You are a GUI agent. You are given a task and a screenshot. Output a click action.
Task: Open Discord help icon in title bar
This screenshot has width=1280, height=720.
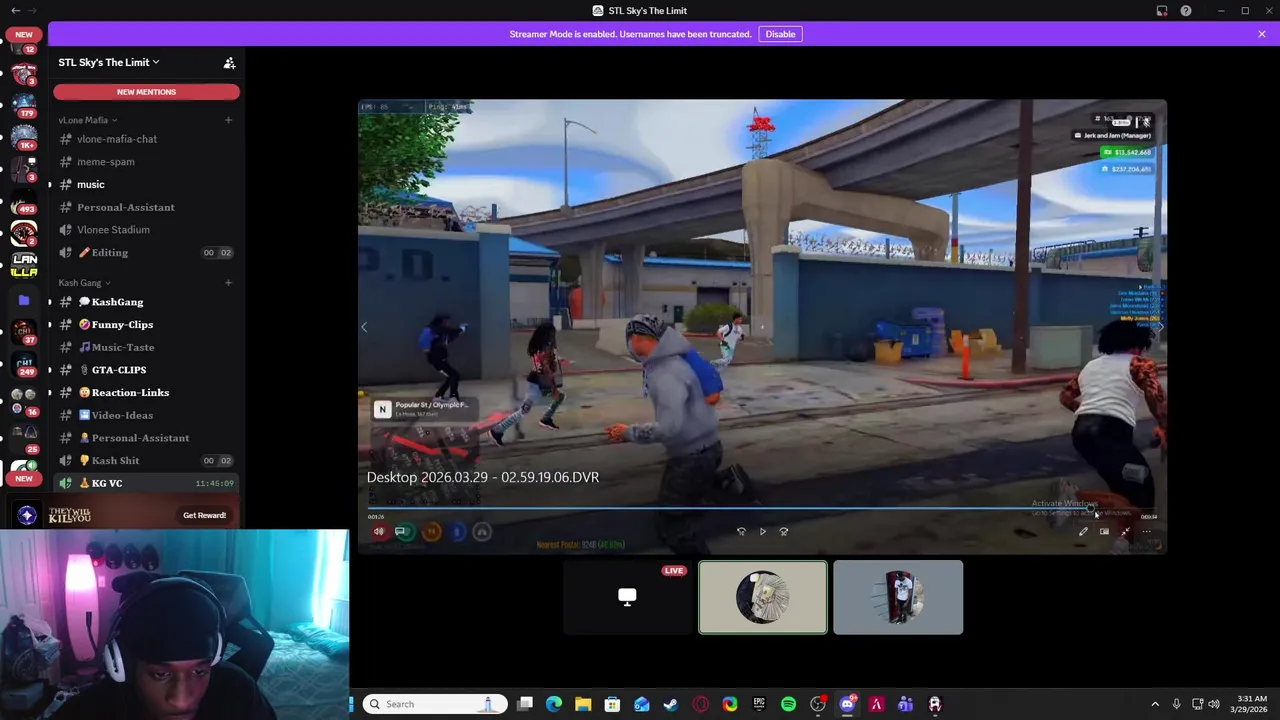[1186, 11]
